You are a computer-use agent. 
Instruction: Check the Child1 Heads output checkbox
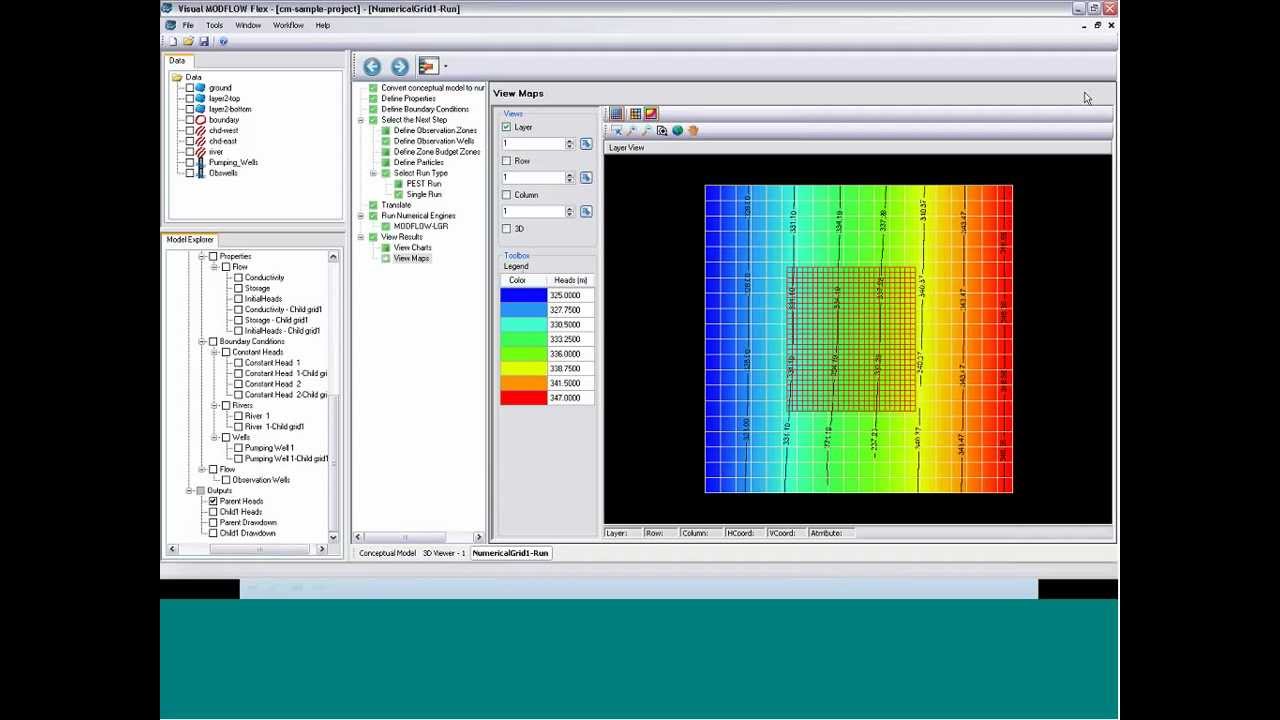click(x=213, y=512)
